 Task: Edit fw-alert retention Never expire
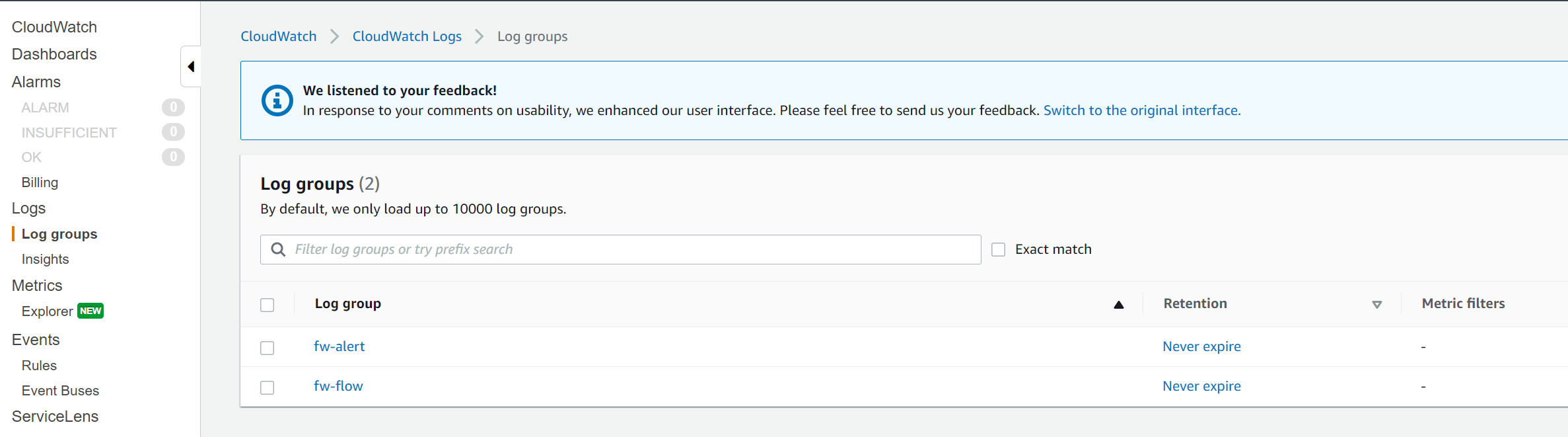[x=1201, y=346]
